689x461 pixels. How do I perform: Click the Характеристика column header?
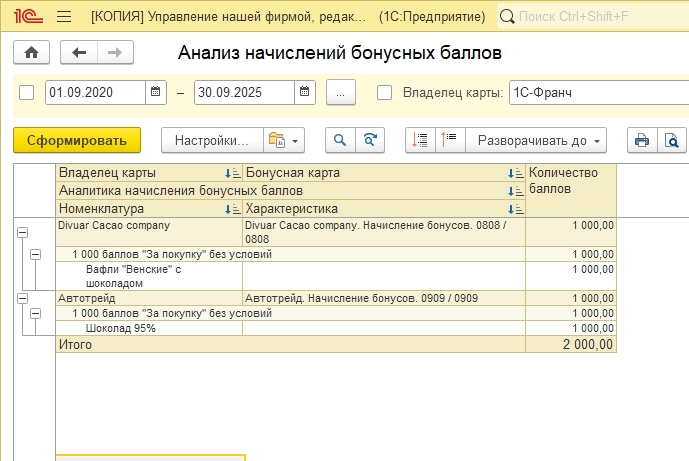pos(384,209)
